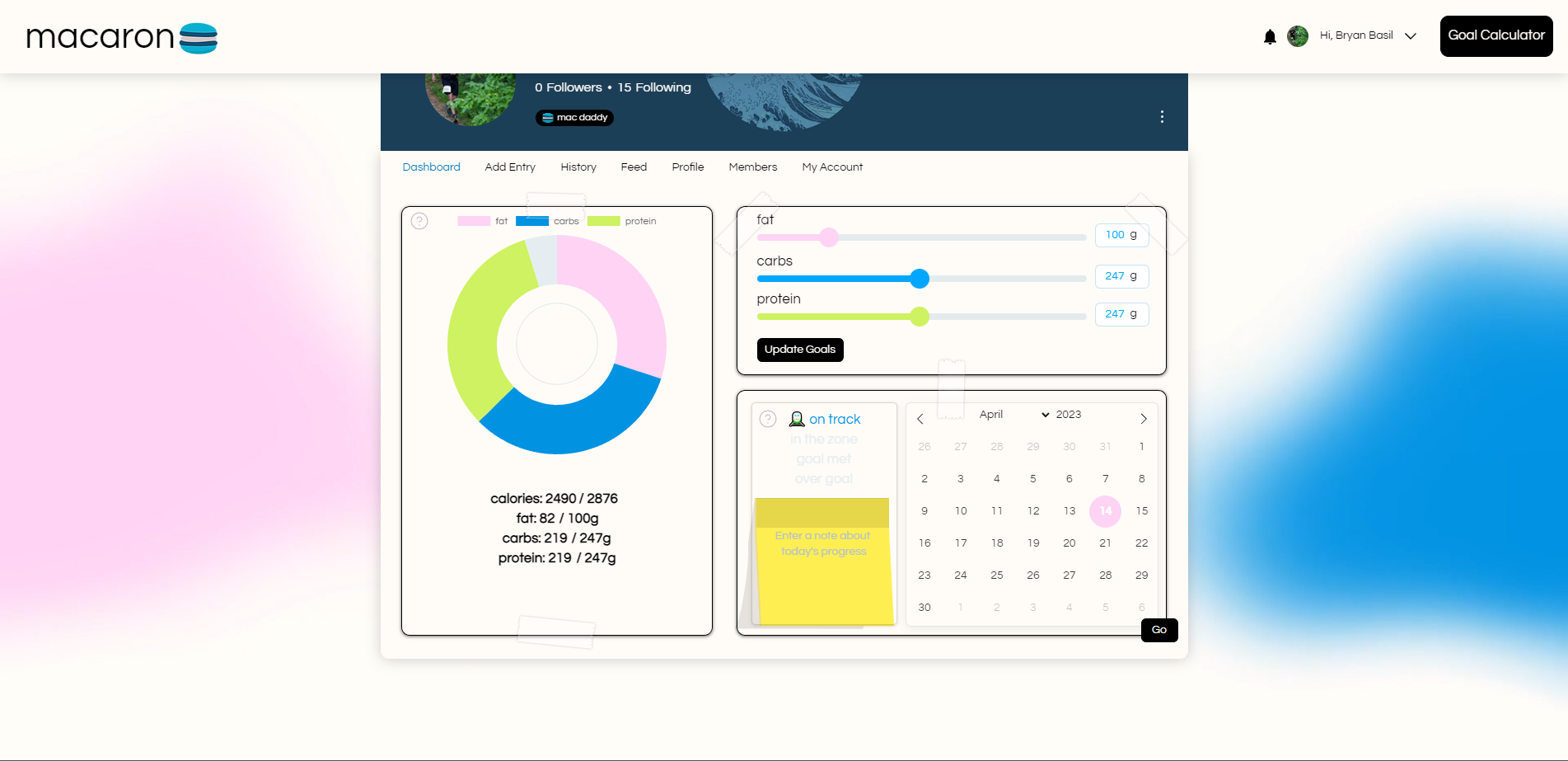Click the mac daddy badge
This screenshot has width=1568, height=761.
(574, 118)
